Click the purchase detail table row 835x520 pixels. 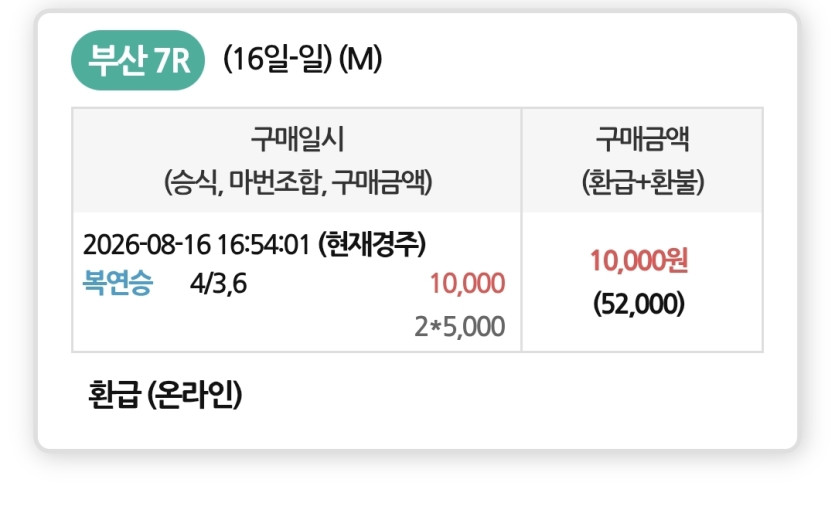418,282
